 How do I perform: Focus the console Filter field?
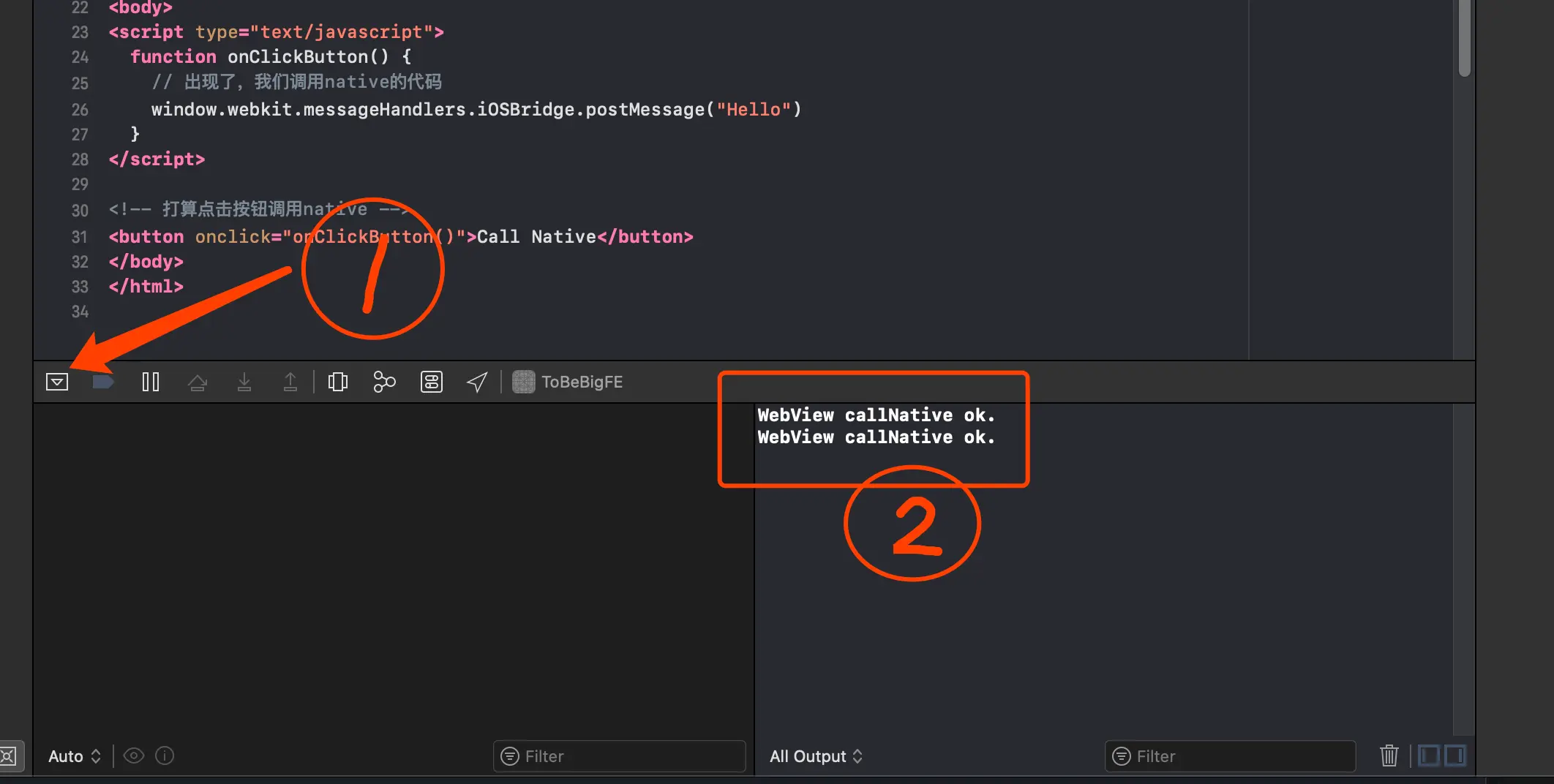pyautogui.click(x=1231, y=756)
